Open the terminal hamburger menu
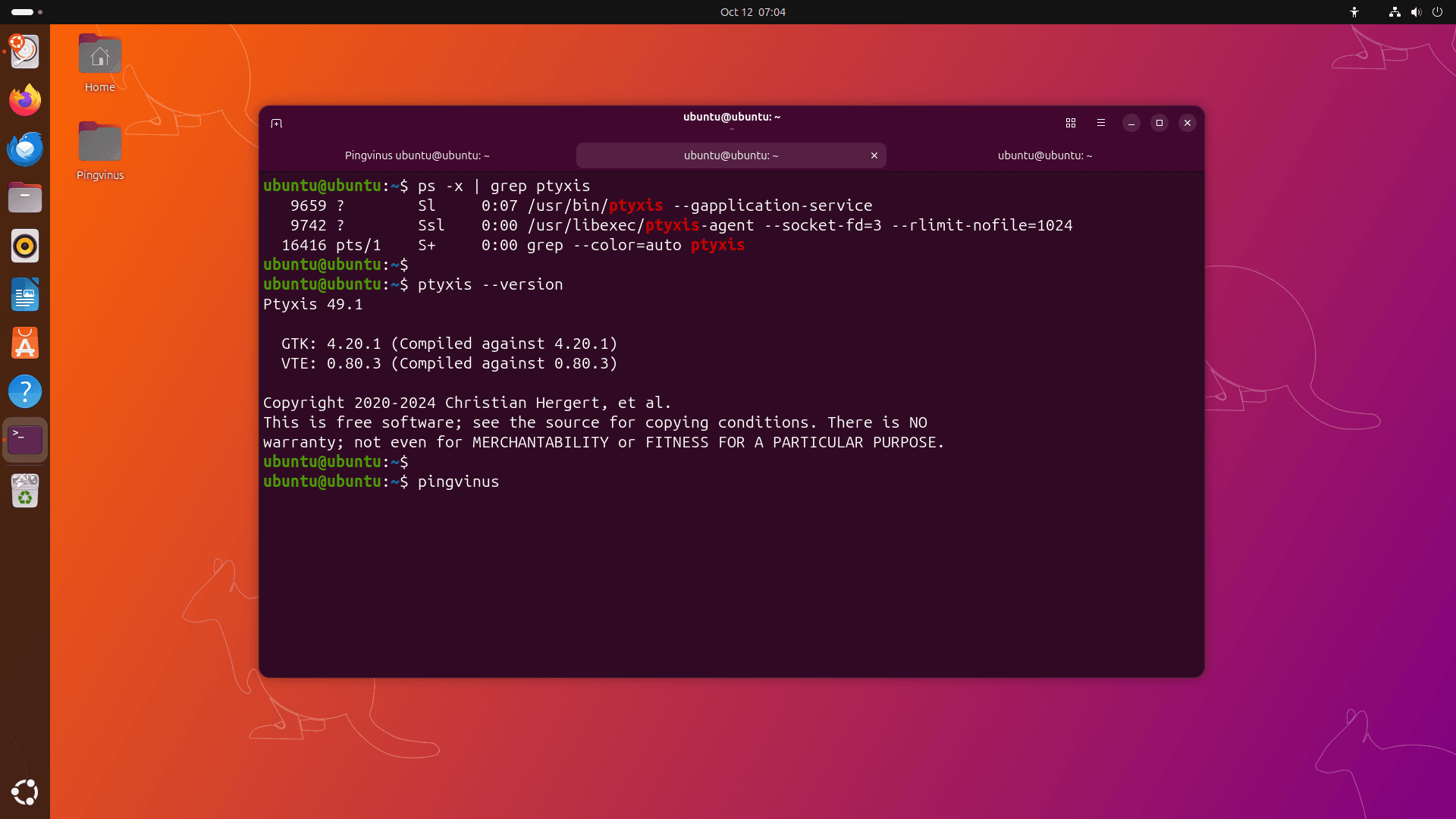Image resolution: width=1456 pixels, height=819 pixels. point(1101,123)
